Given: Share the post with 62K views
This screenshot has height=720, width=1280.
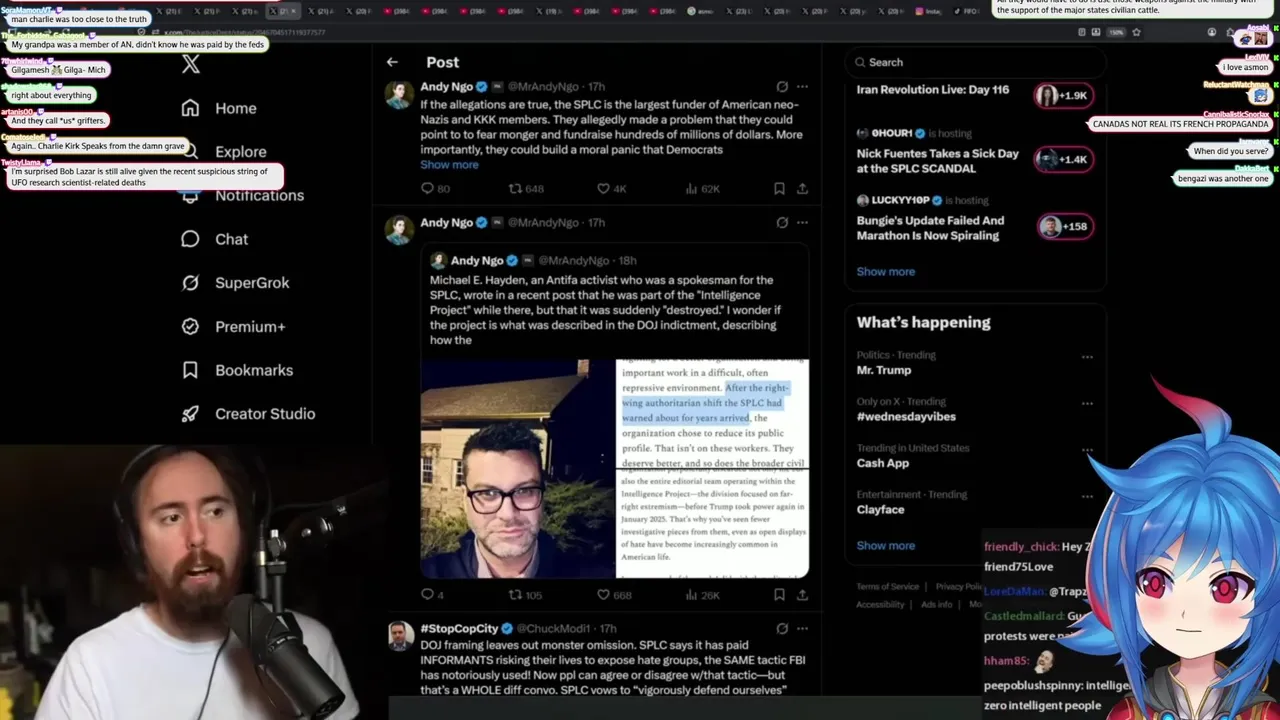Looking at the screenshot, I should click(802, 188).
